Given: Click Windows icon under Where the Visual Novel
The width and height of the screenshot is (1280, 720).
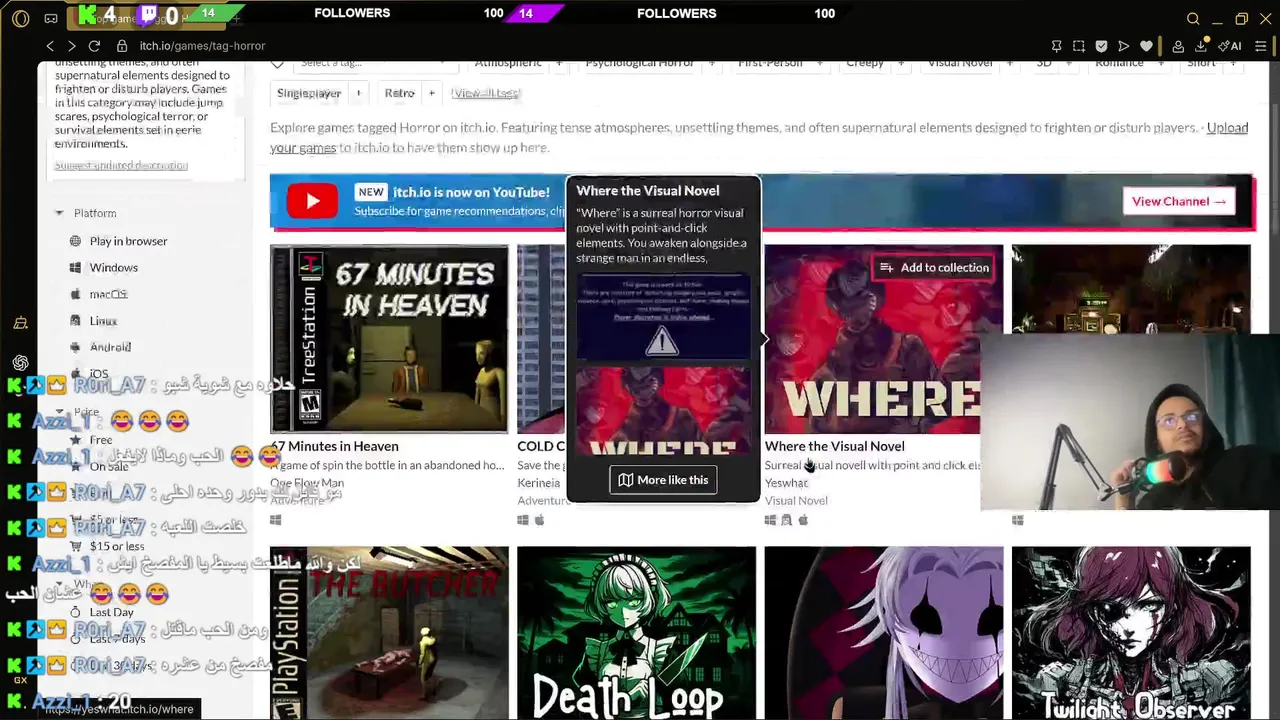Looking at the screenshot, I should 770,520.
